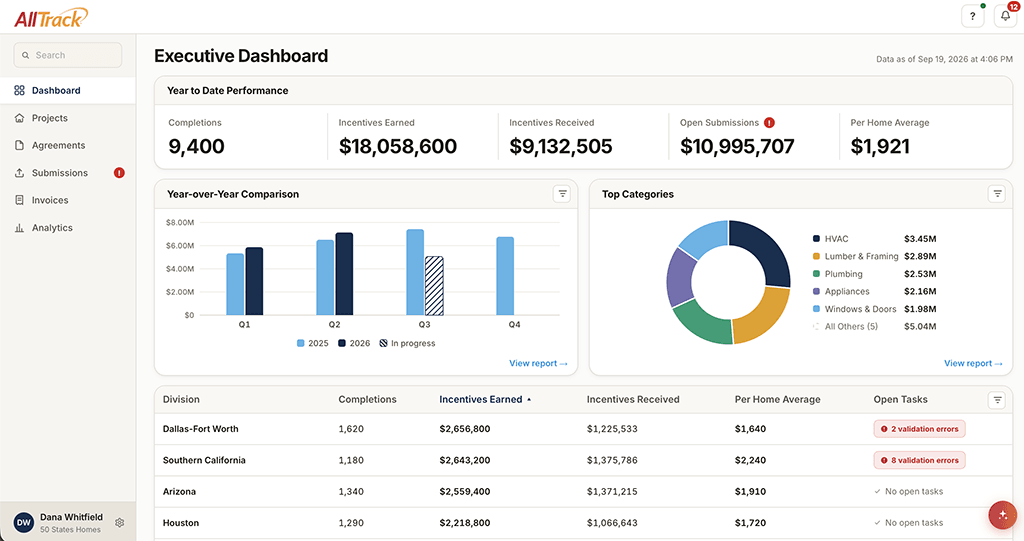The height and width of the screenshot is (541, 1024).
Task: Sort by the Division column header
Action: pos(181,399)
